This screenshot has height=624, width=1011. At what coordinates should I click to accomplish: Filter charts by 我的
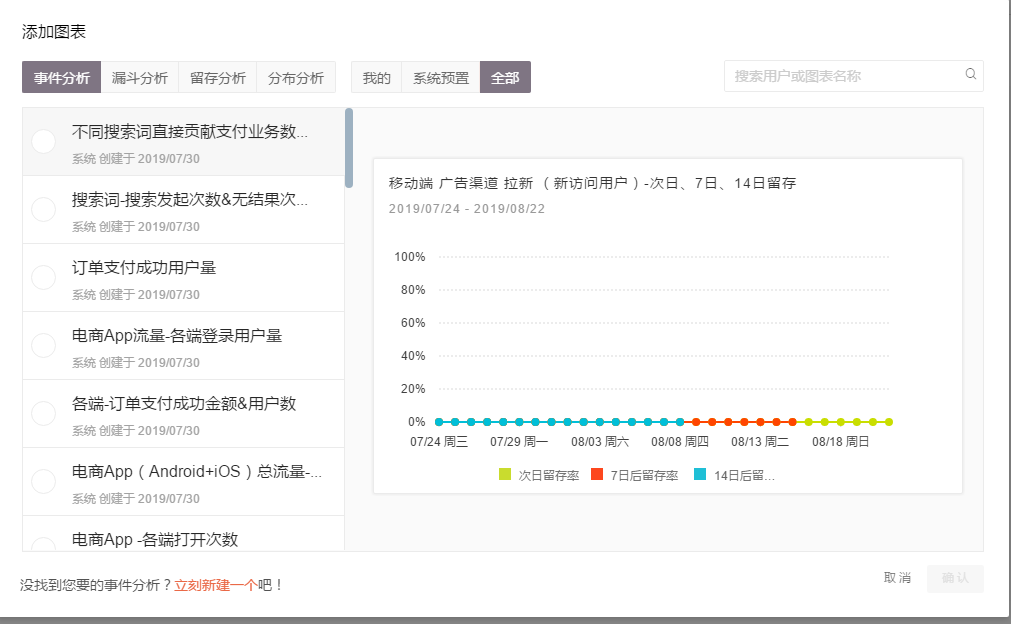point(375,76)
